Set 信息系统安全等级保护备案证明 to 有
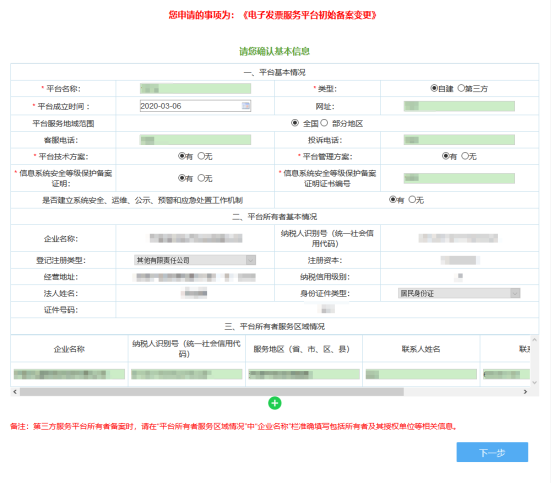Screen dimensions: 554x483 [182, 178]
